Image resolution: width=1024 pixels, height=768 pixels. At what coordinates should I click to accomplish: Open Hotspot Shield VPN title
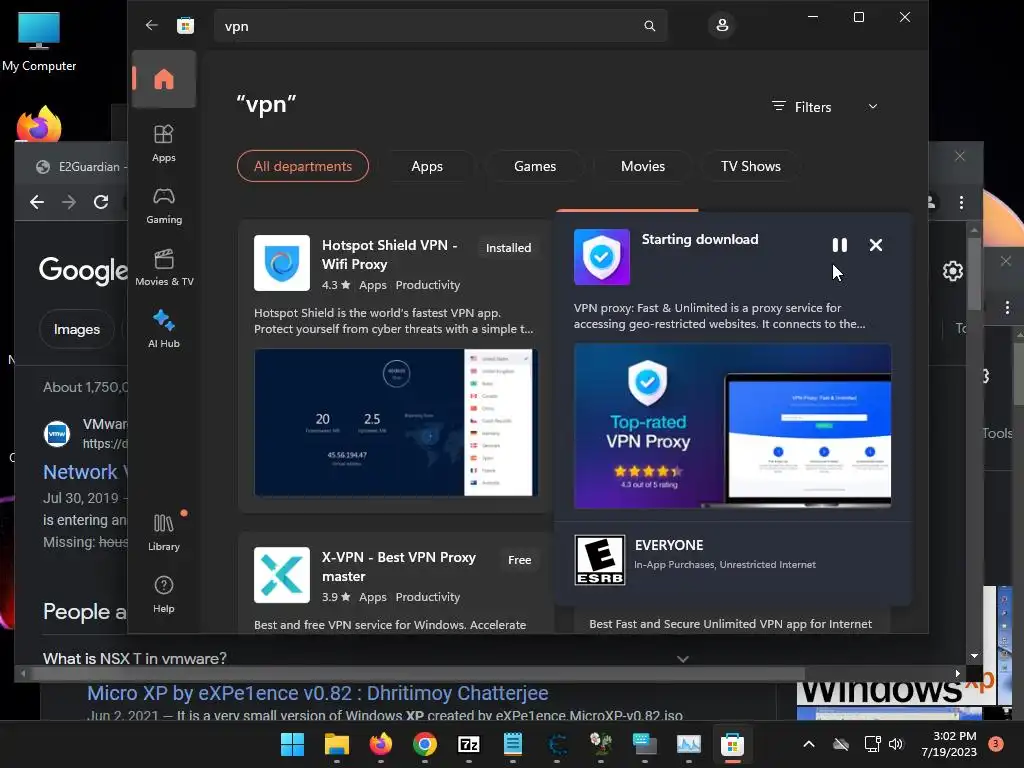389,254
